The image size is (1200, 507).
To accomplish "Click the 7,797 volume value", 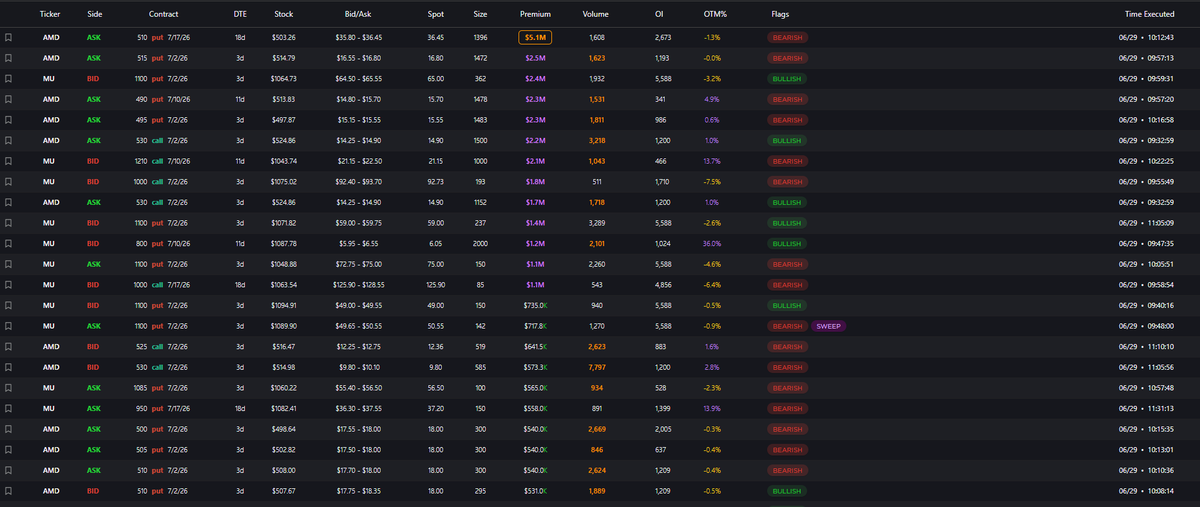I will click(x=597, y=367).
